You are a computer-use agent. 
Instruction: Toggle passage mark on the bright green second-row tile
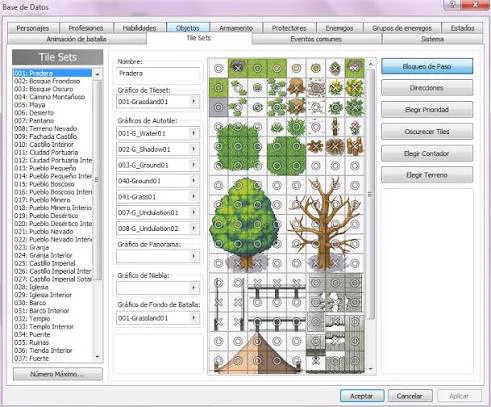(218, 88)
